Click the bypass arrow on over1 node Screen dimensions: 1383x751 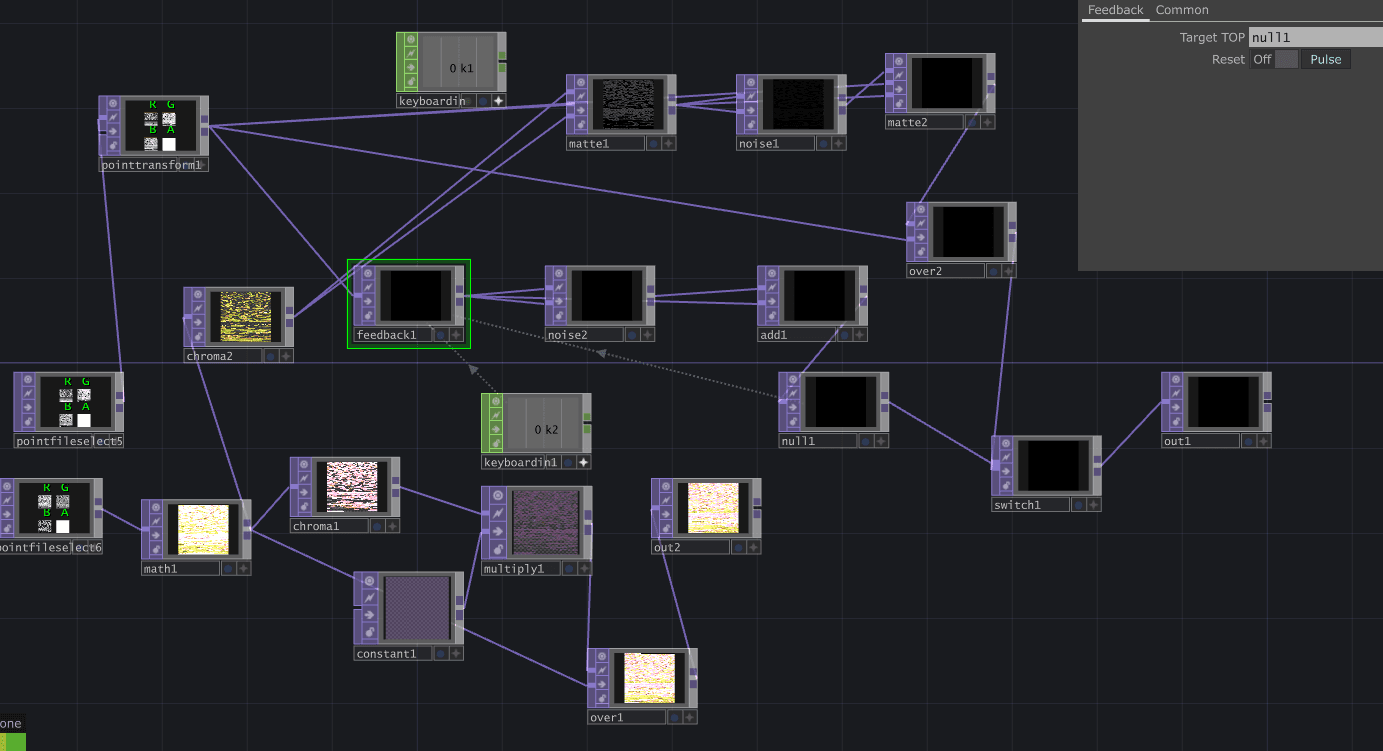pyautogui.click(x=603, y=685)
